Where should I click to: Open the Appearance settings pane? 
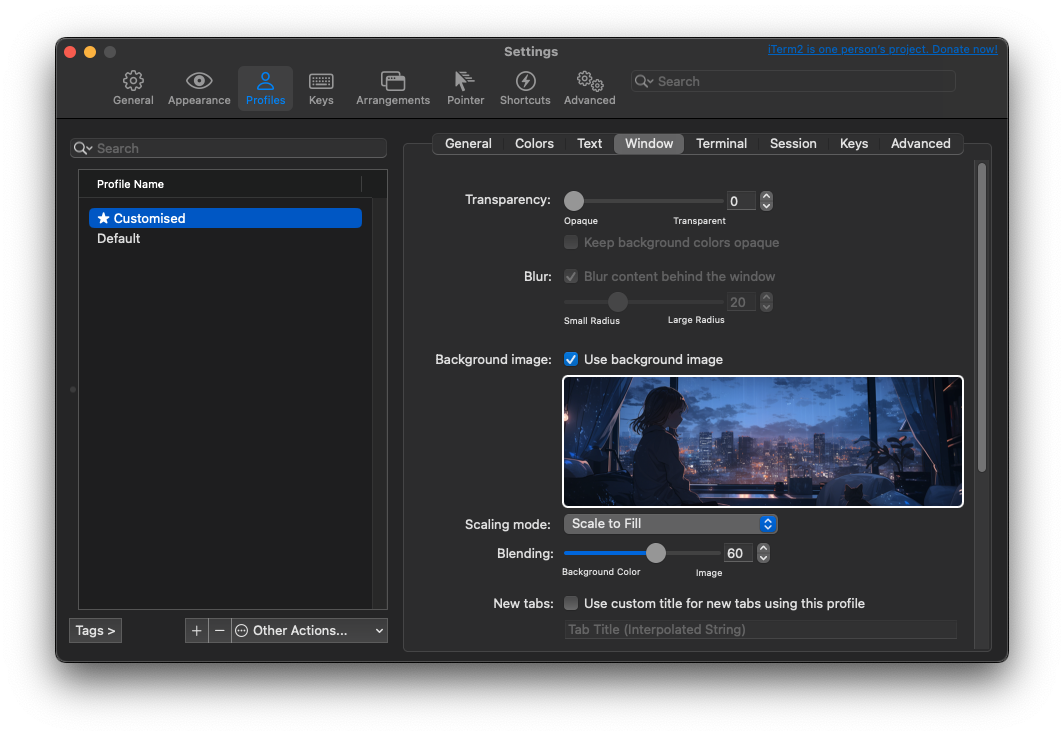tap(199, 88)
